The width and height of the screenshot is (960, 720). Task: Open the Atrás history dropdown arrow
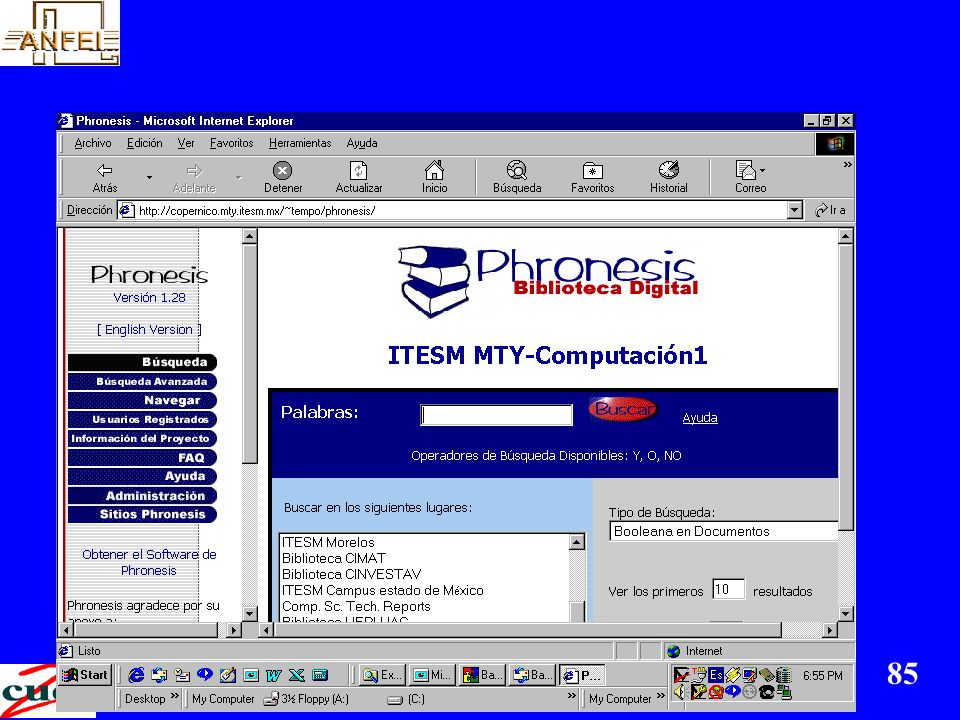point(149,178)
